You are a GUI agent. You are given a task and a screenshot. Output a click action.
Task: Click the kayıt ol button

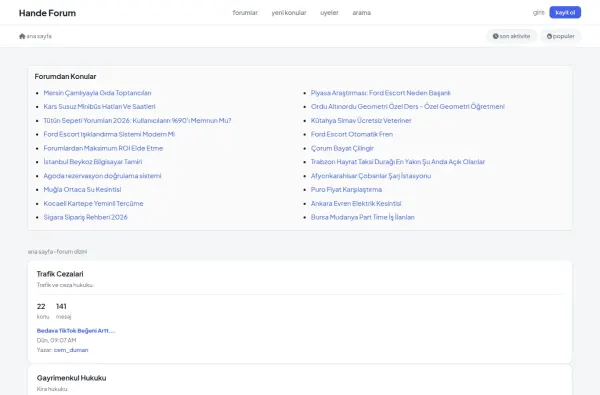click(x=565, y=13)
